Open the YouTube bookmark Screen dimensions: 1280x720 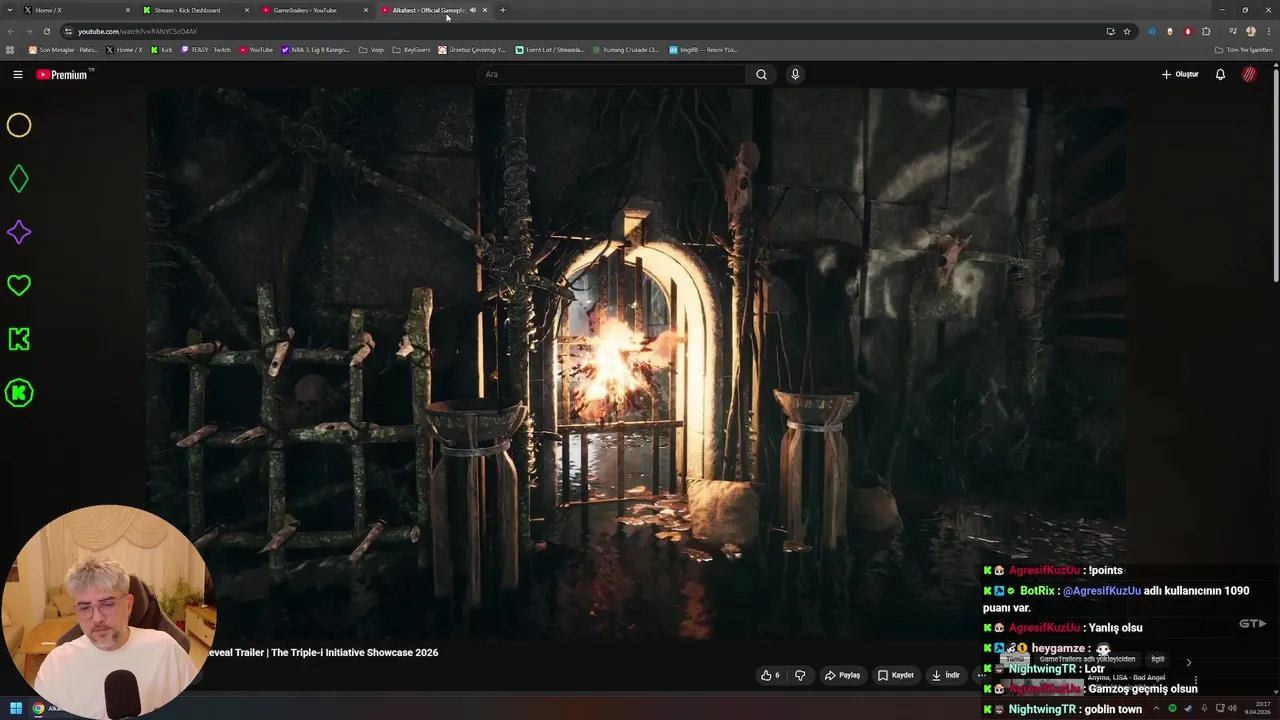point(256,49)
